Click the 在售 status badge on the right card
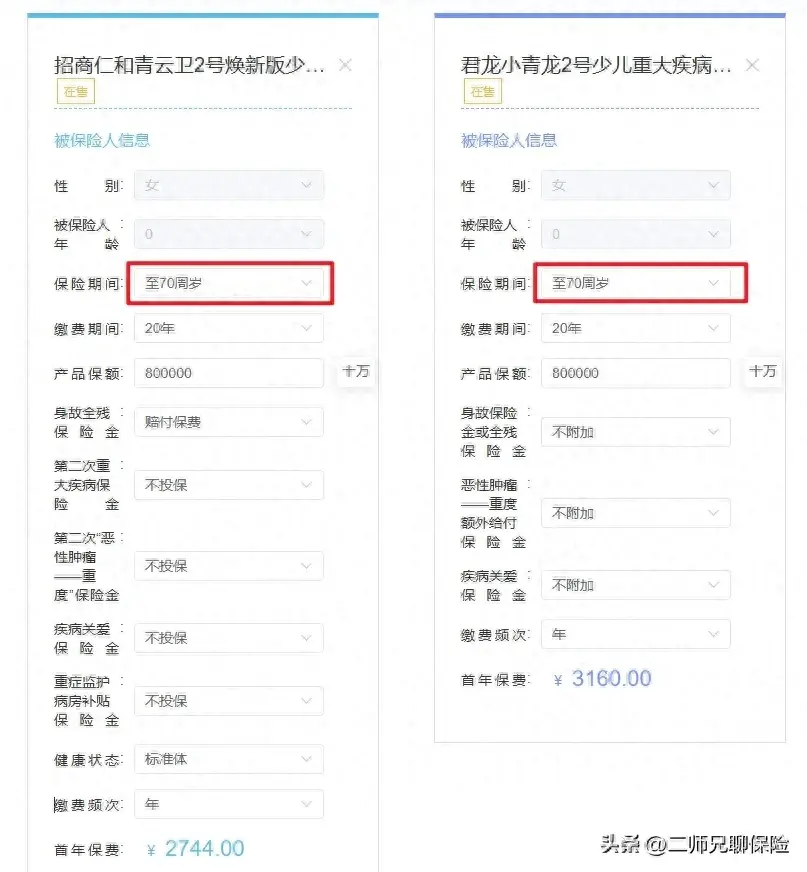 coord(482,91)
